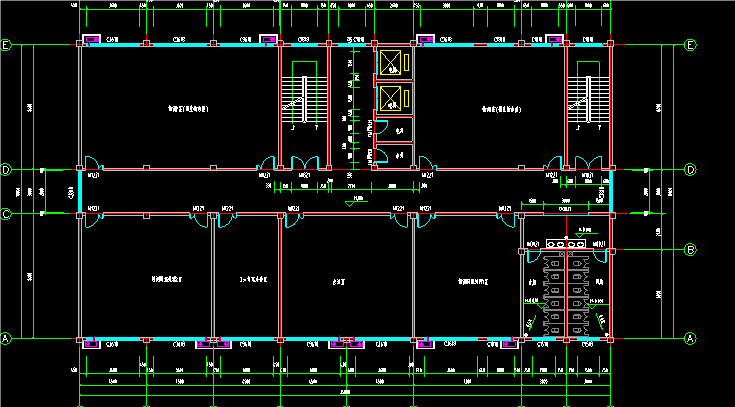Pick the axis bubble D on the right edge

[x=690, y=170]
